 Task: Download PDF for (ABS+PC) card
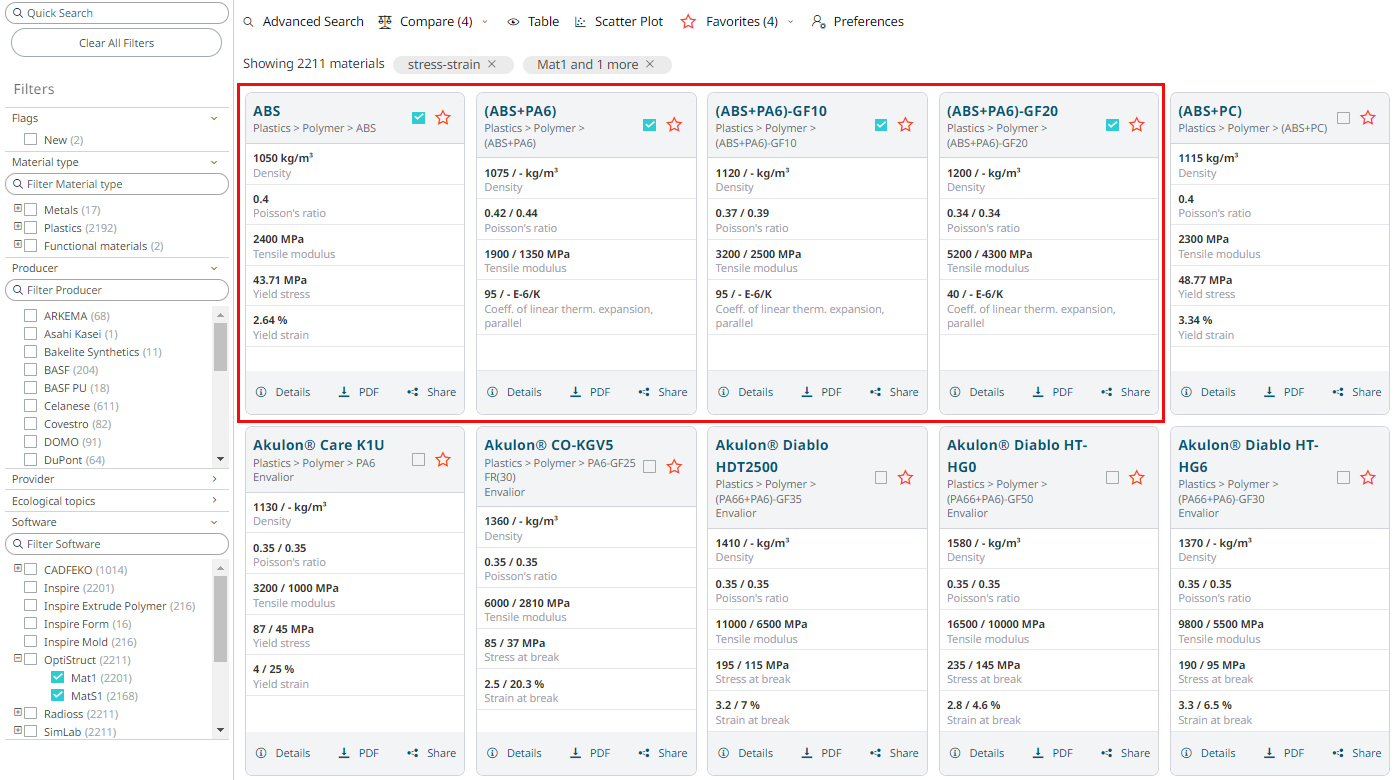(1284, 392)
